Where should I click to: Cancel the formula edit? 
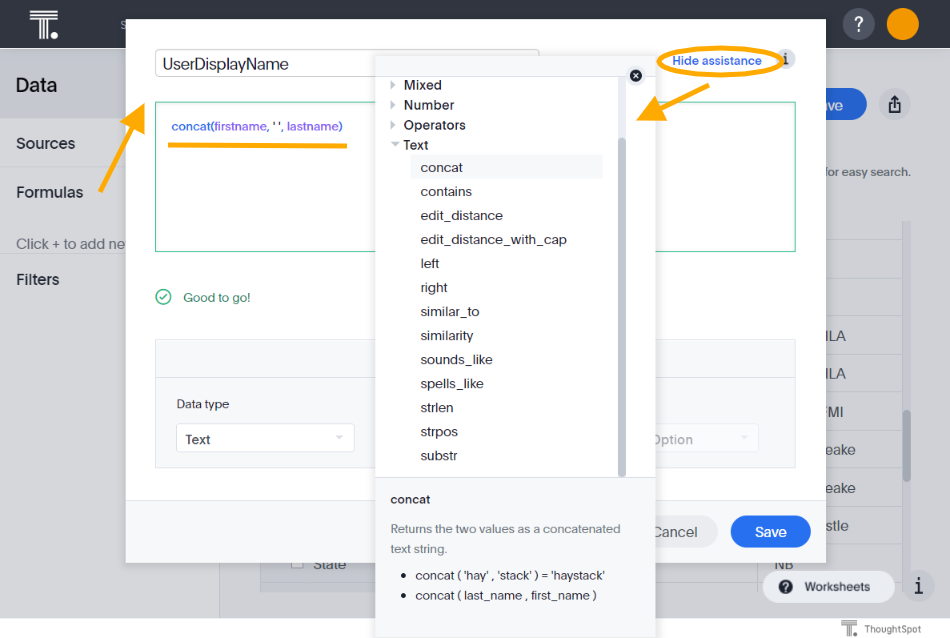pos(678,531)
